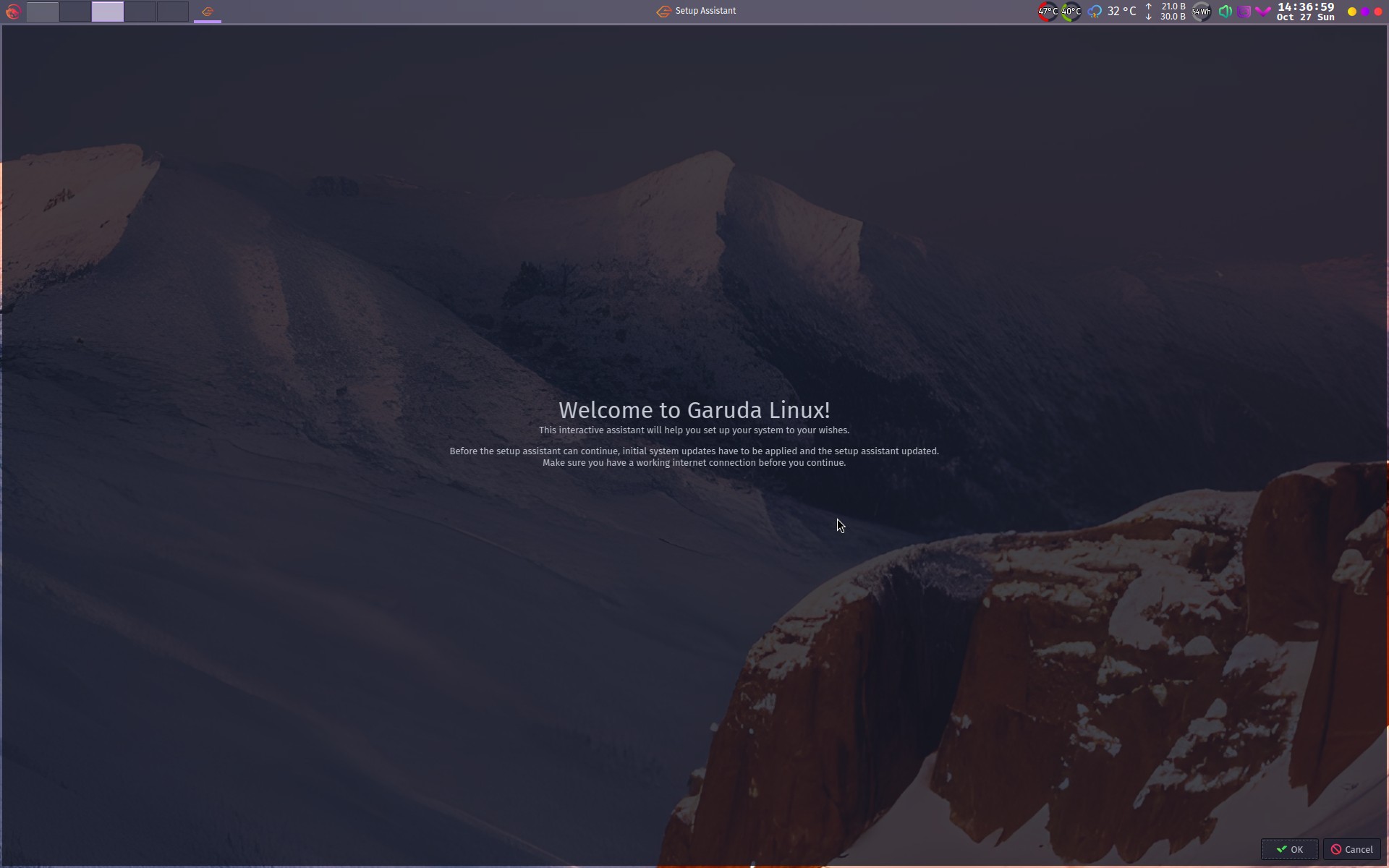The width and height of the screenshot is (1389, 868).
Task: Open the network speed arrows monitor
Action: pos(1148,12)
